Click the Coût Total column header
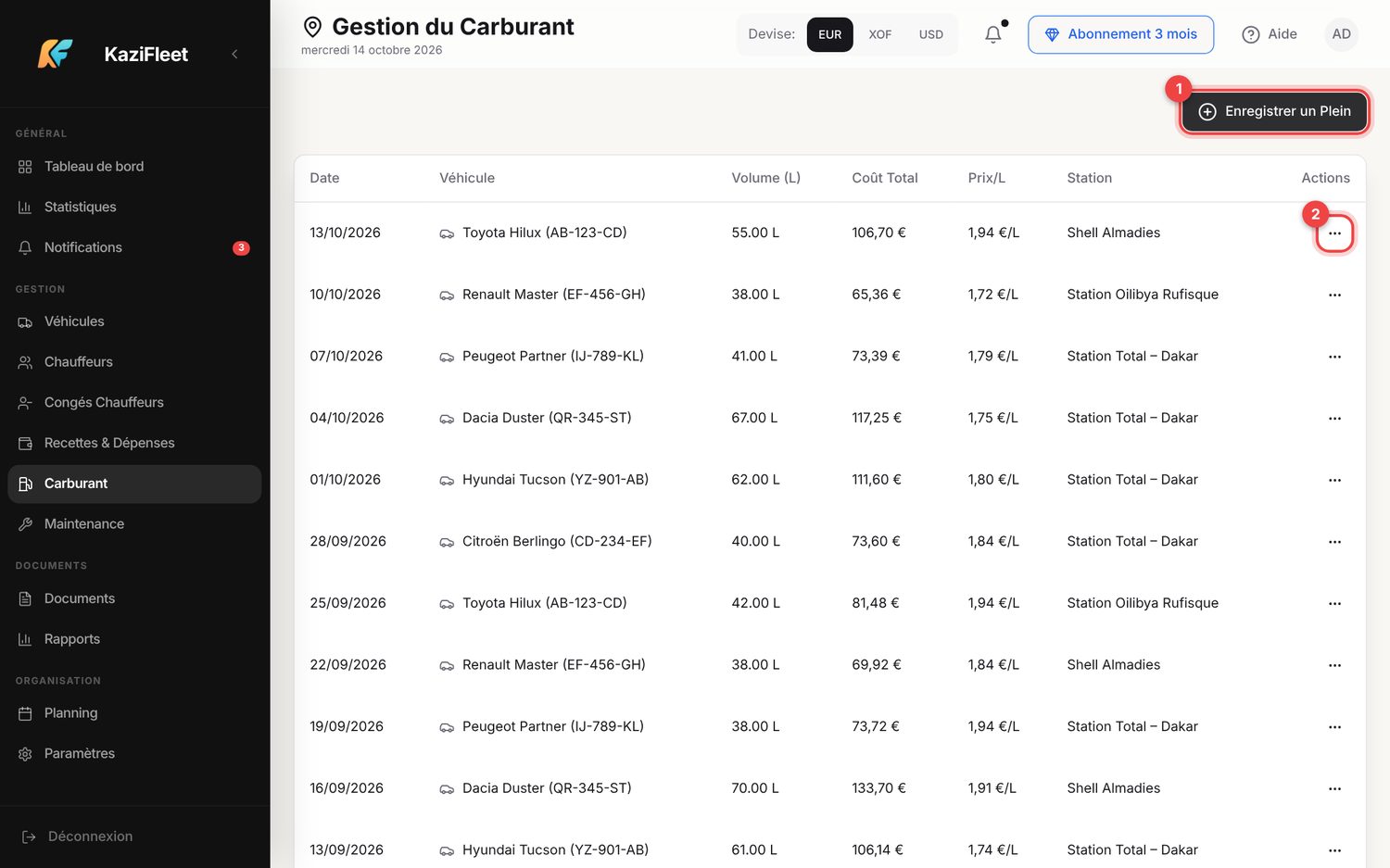This screenshot has width=1390, height=868. click(885, 178)
